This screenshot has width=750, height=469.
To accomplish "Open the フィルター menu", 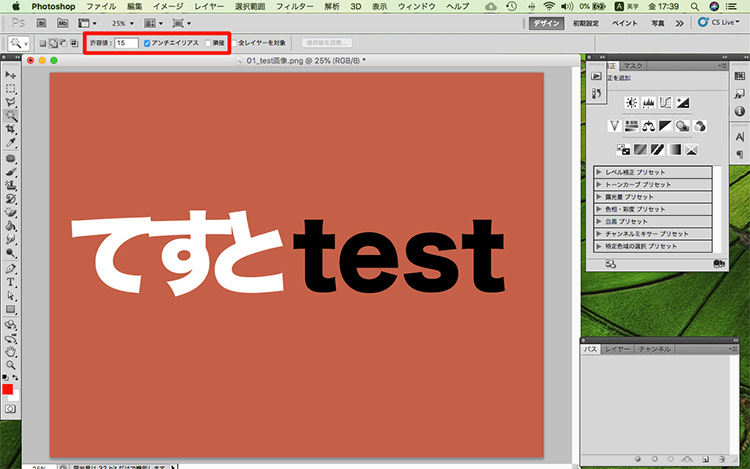I will pos(295,6).
